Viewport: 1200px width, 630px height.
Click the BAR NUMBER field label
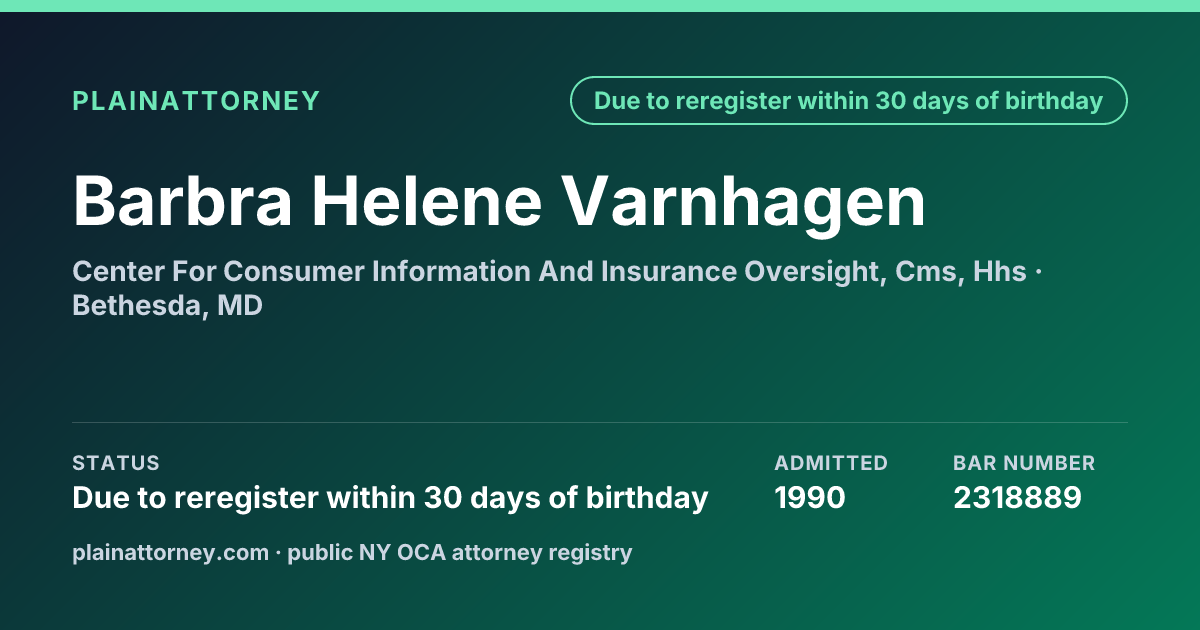[x=1024, y=463]
